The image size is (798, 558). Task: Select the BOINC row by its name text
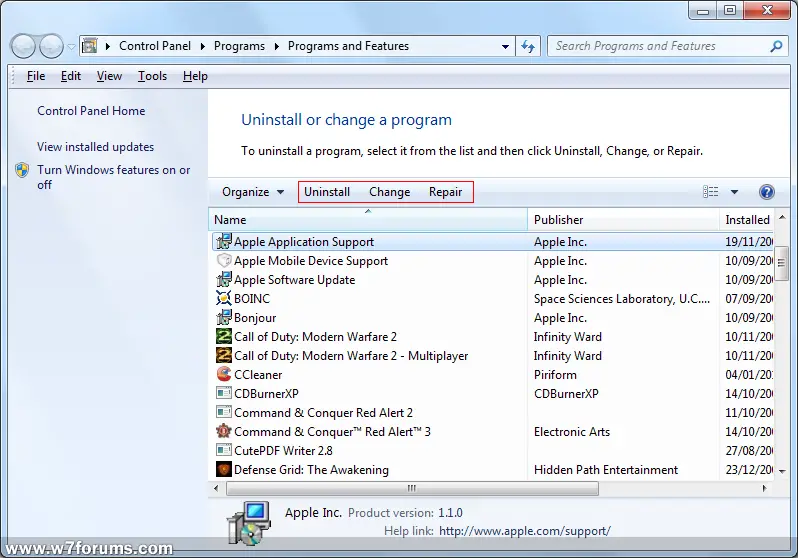click(x=252, y=299)
